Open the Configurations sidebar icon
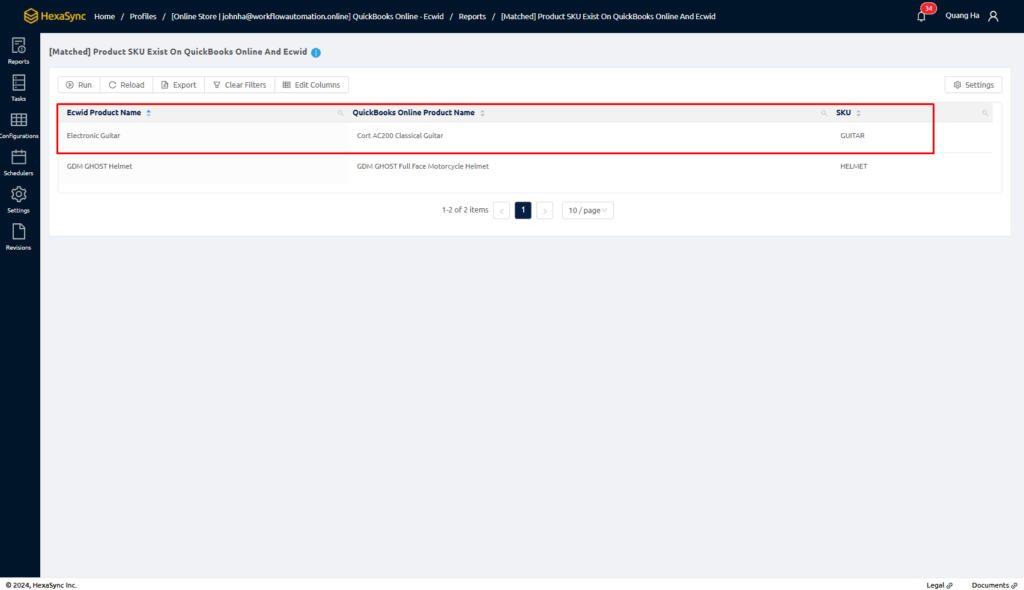Image resolution: width=1024 pixels, height=590 pixels. point(18,125)
